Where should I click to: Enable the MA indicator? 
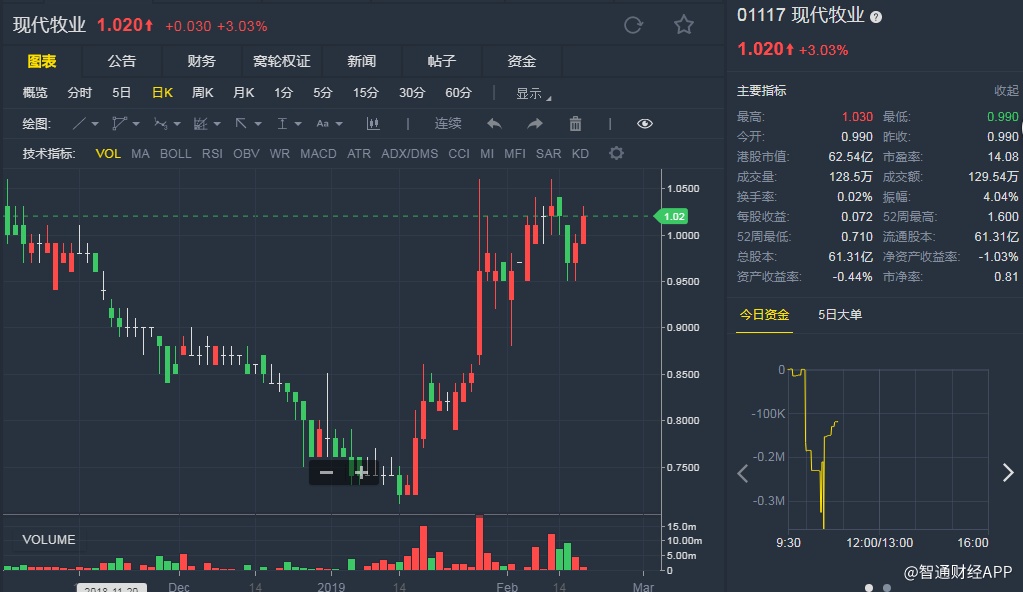tap(140, 153)
